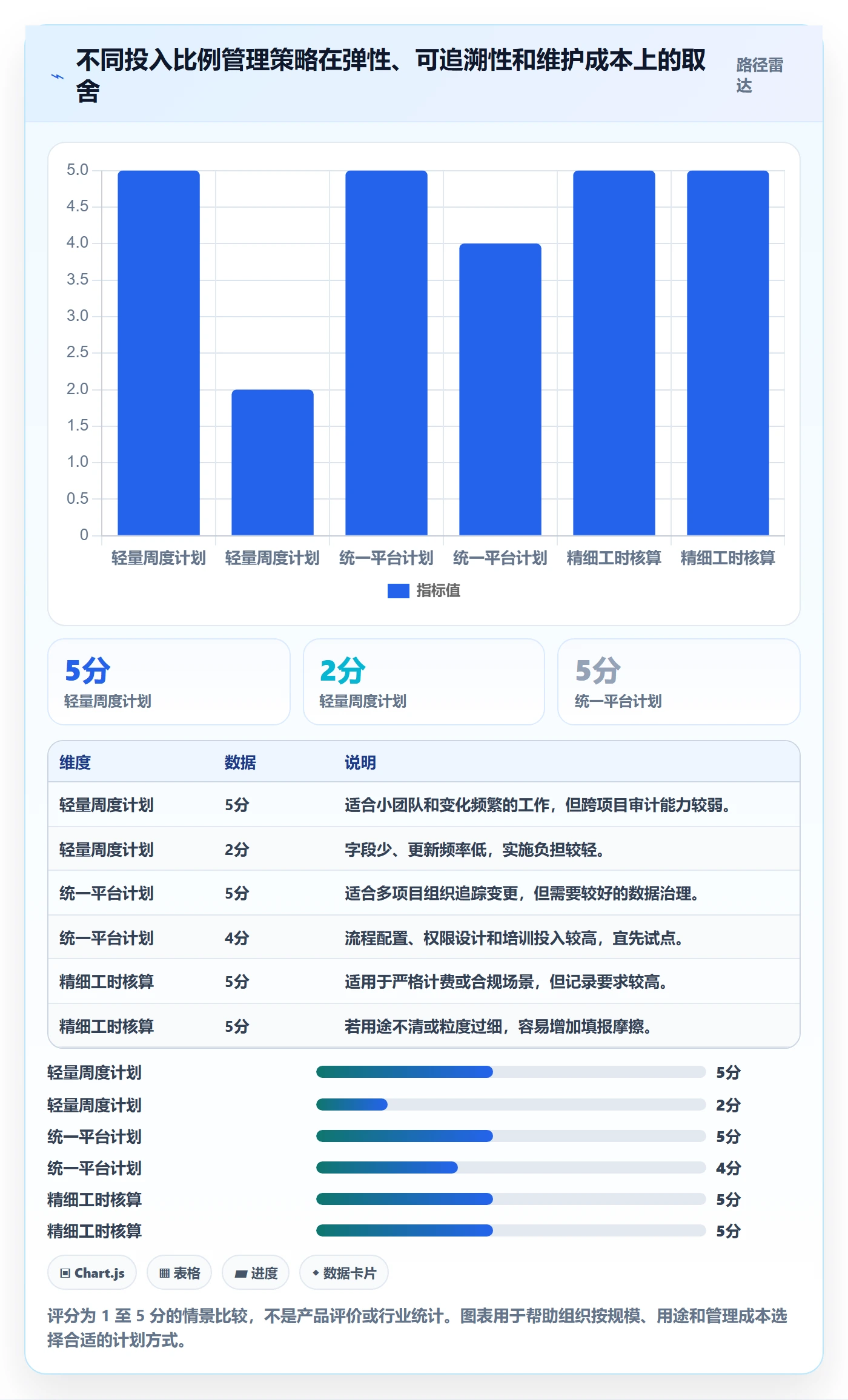Select the 数据卡片 chip
Image resolution: width=848 pixels, height=1400 pixels.
point(344,1273)
